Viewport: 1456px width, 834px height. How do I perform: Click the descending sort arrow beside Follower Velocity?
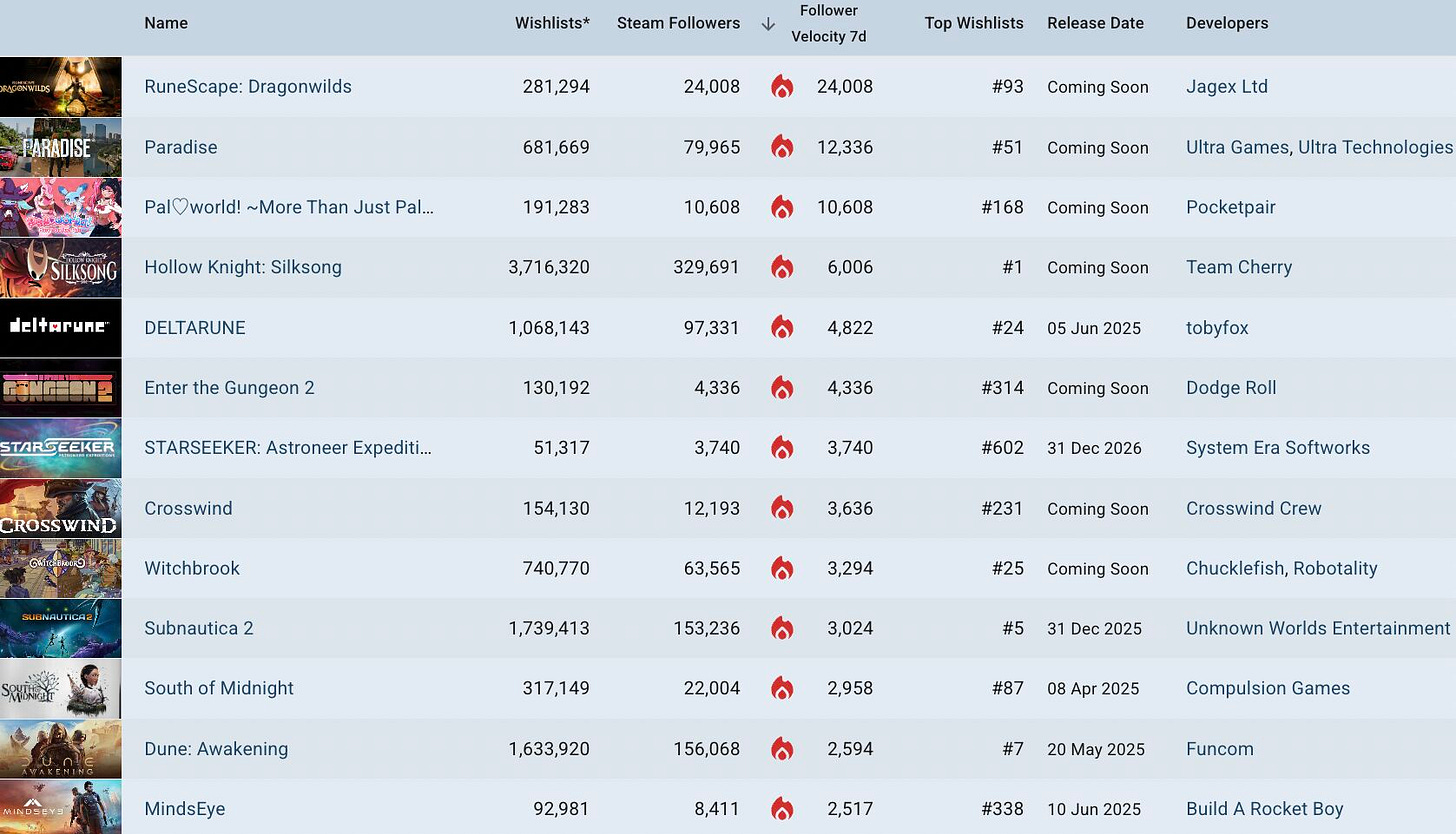point(768,24)
